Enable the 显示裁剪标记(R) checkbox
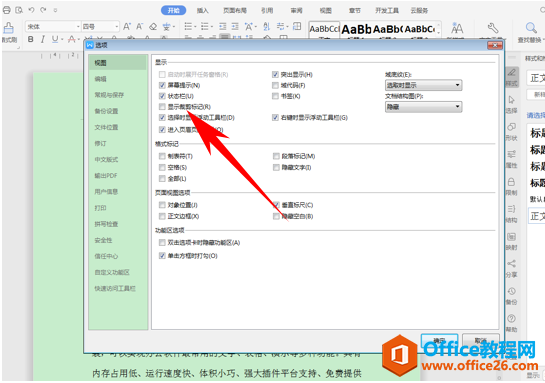 point(162,107)
